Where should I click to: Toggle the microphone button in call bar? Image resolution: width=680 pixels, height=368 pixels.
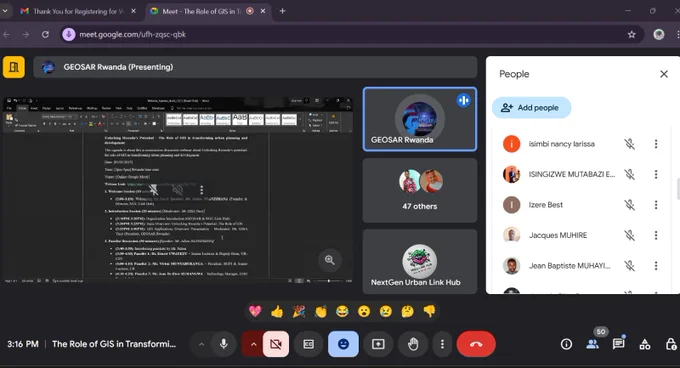pos(223,344)
